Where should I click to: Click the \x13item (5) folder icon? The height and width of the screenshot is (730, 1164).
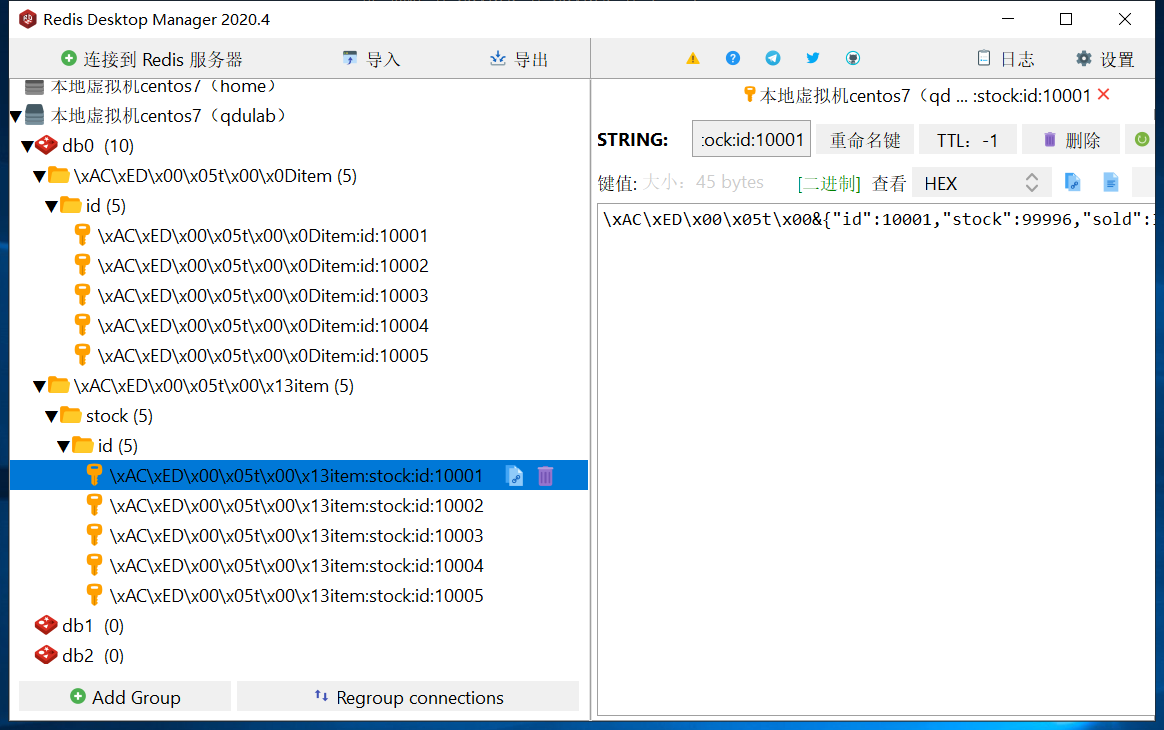59,385
